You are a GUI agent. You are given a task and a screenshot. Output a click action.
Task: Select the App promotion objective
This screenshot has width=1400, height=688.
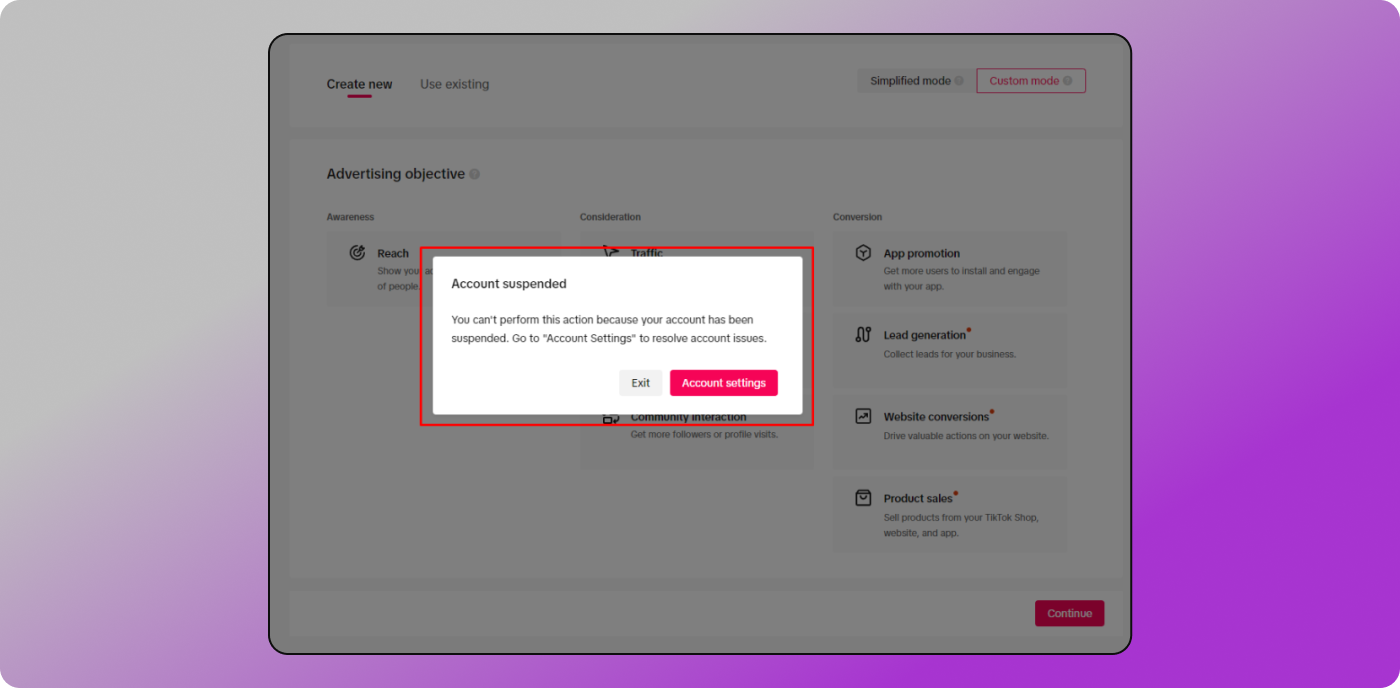click(949, 269)
